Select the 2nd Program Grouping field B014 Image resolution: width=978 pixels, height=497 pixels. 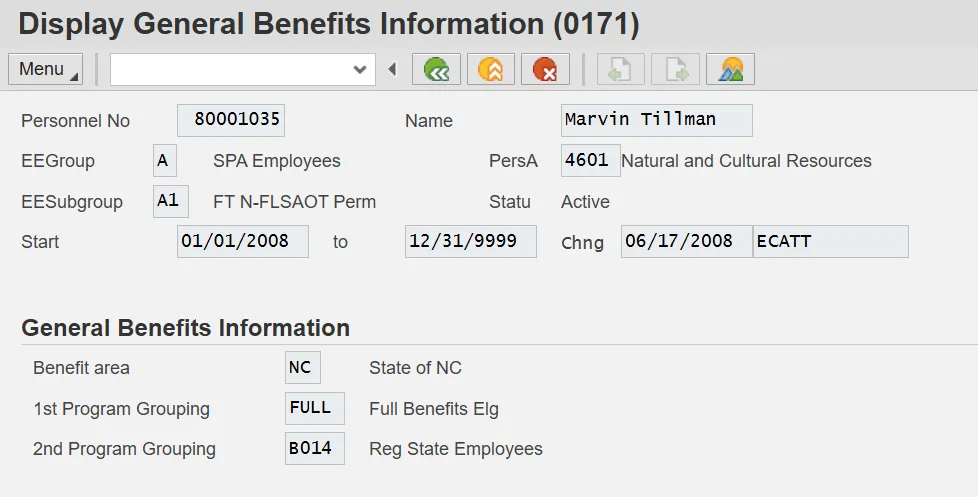coord(314,448)
